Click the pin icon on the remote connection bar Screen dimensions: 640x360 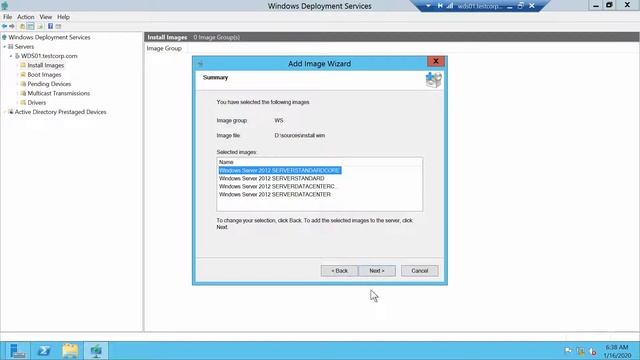pos(440,6)
